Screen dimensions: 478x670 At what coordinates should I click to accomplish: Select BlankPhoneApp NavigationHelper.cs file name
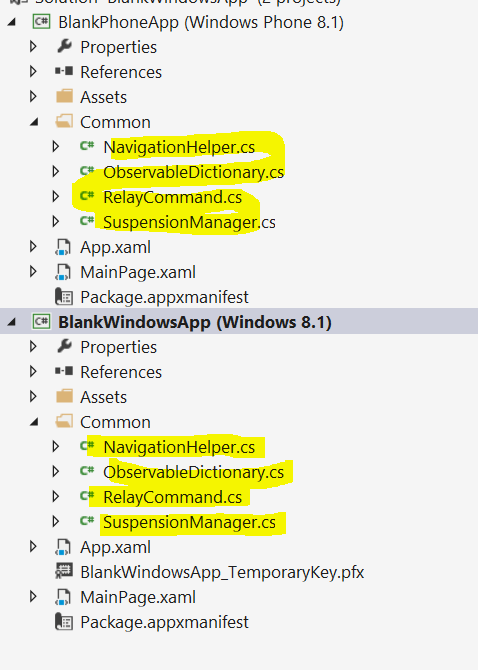[179, 147]
